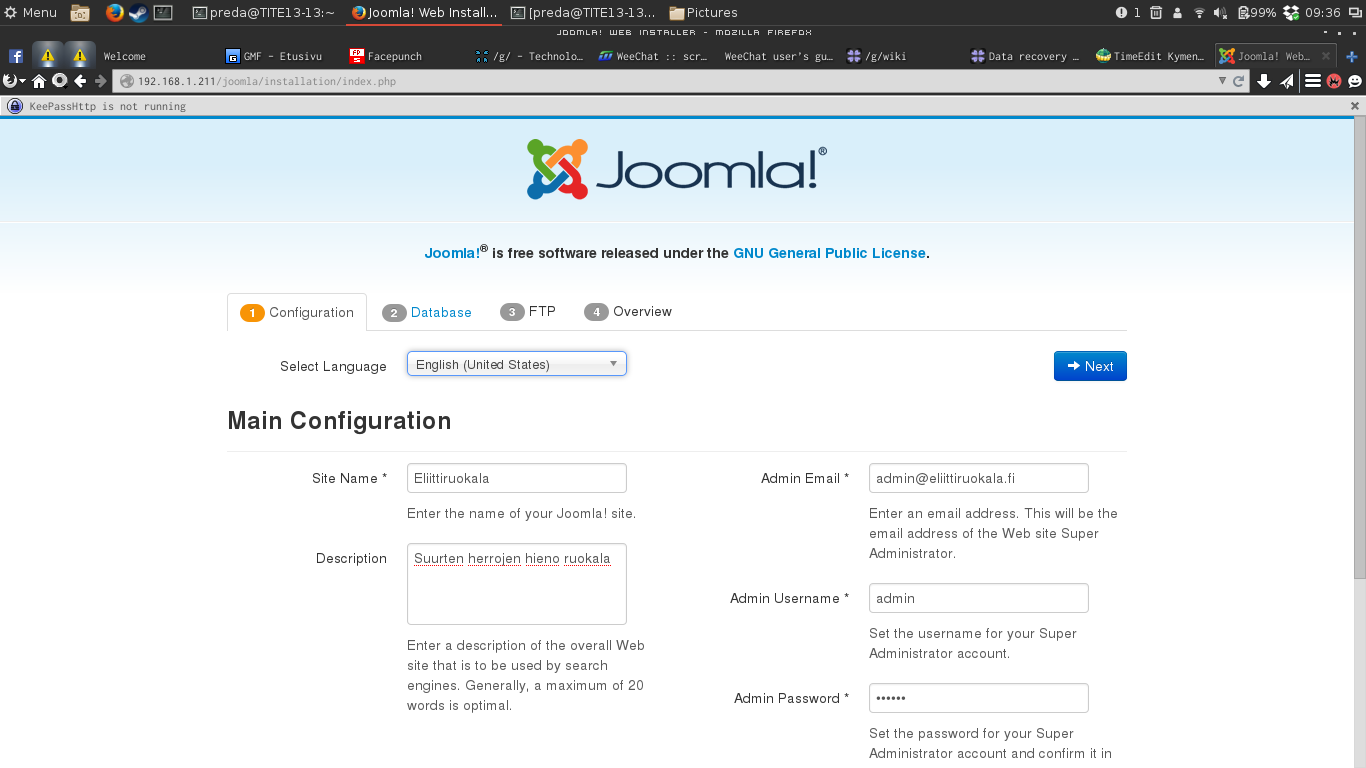
Task: Open the Wi-Fi network indicator
Action: [1199, 13]
